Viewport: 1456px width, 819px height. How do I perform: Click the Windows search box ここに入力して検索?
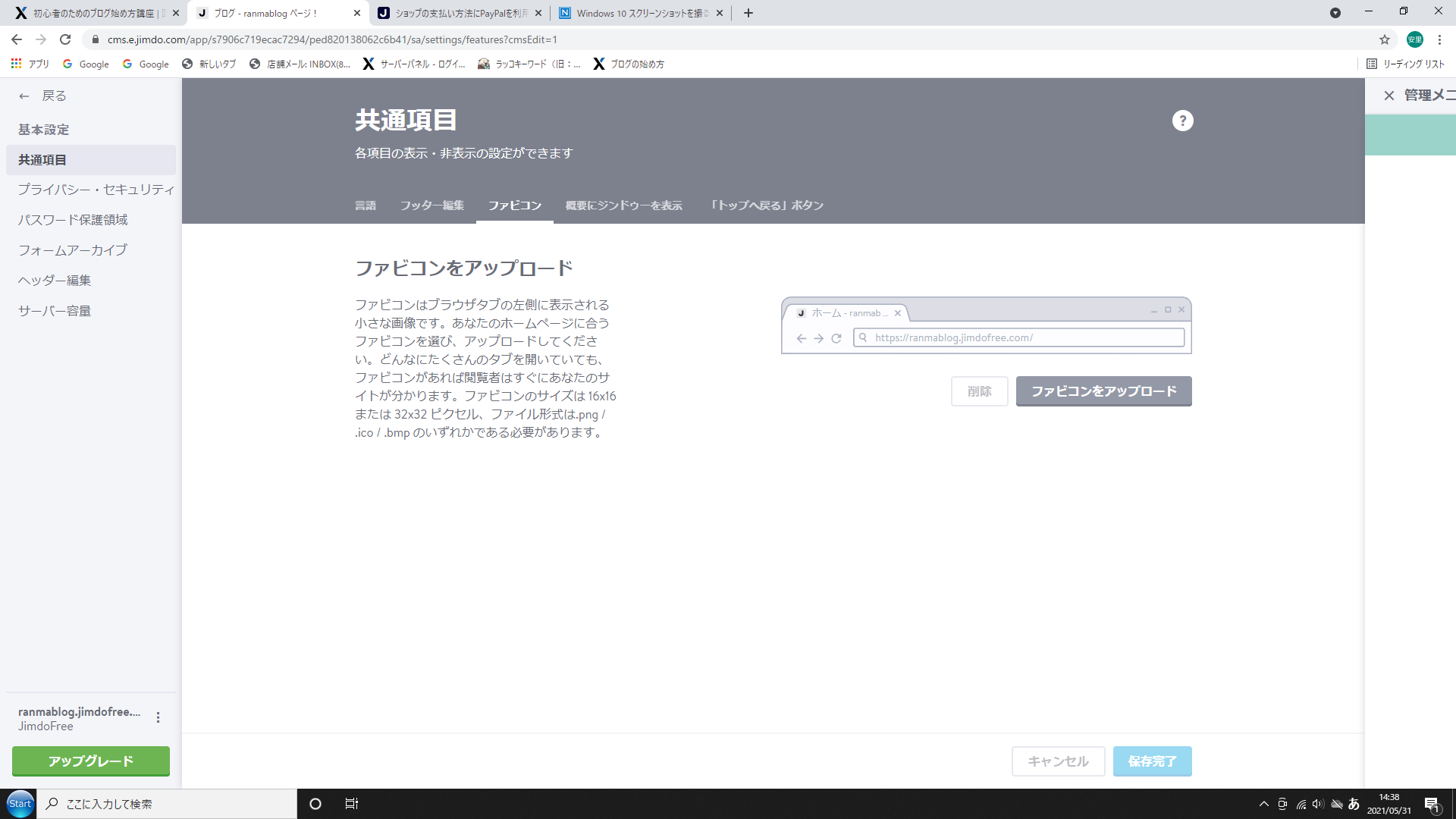click(167, 804)
